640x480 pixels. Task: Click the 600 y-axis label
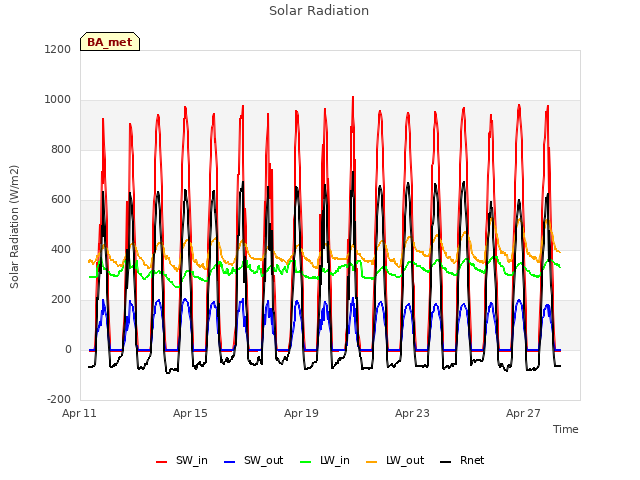click(61, 200)
